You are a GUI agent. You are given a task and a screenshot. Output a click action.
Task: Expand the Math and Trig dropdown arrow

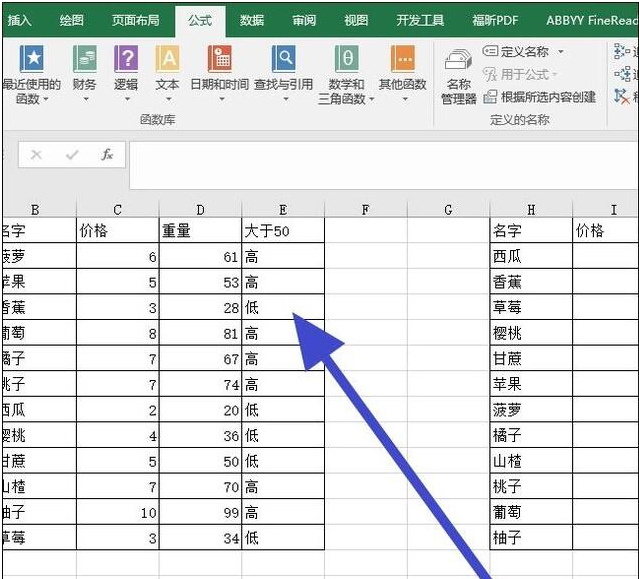(371, 99)
